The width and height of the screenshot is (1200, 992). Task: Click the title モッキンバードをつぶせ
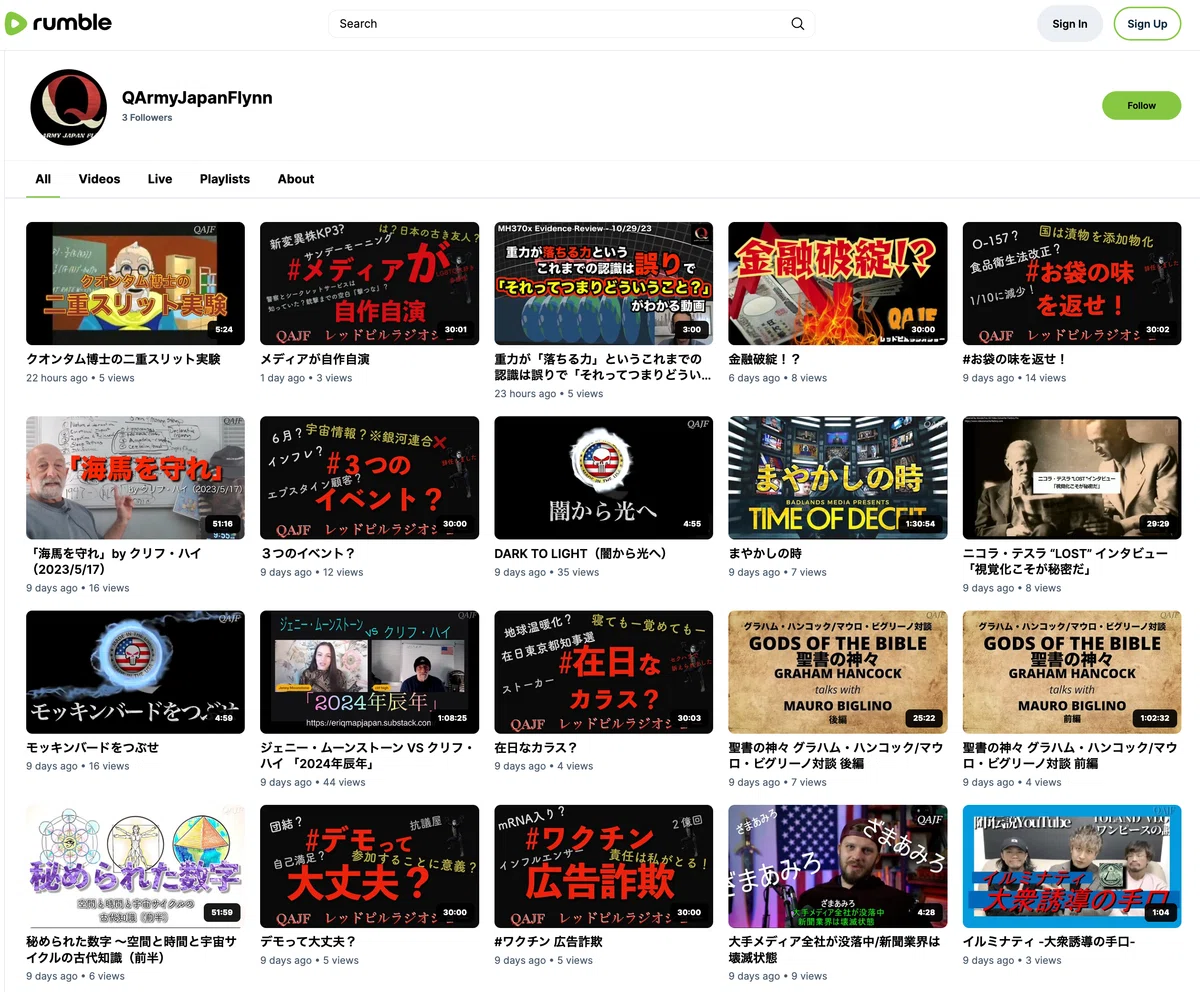[x=92, y=747]
